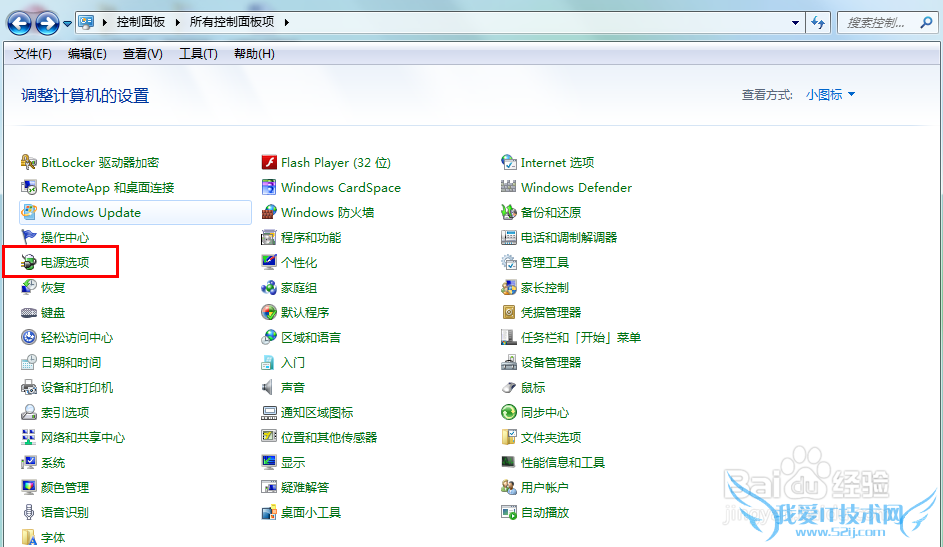Viewport: 943px width, 547px height.
Task: Open the 字体 fonts link
Action: click(x=53, y=537)
